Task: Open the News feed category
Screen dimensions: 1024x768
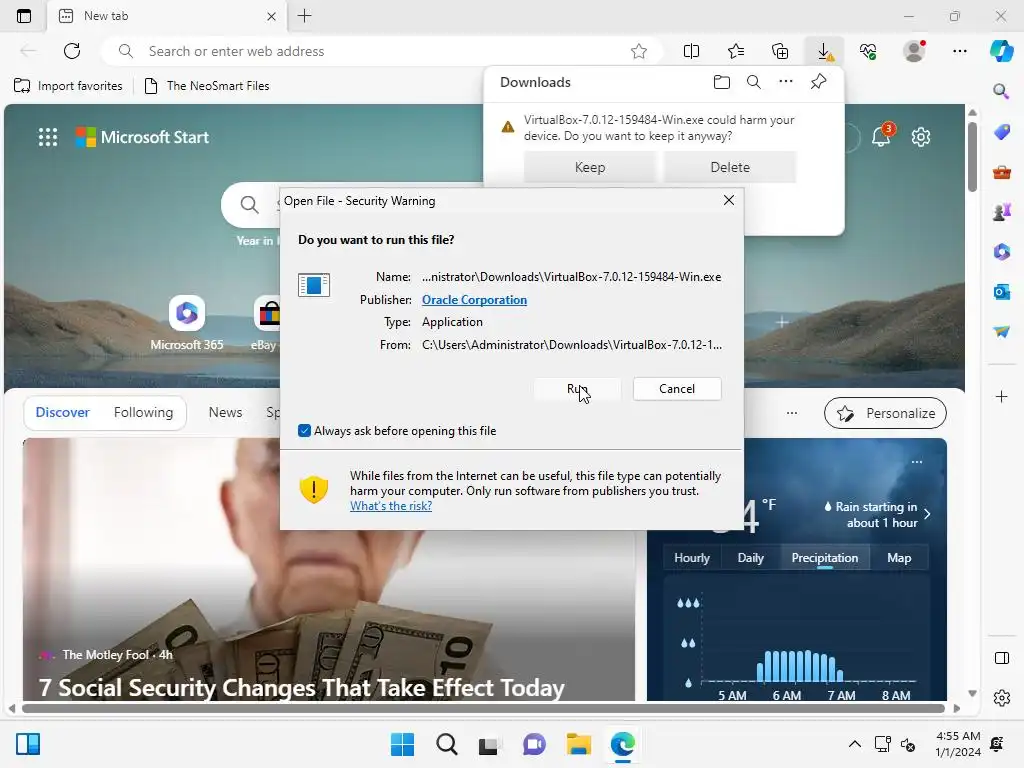Action: [x=225, y=412]
